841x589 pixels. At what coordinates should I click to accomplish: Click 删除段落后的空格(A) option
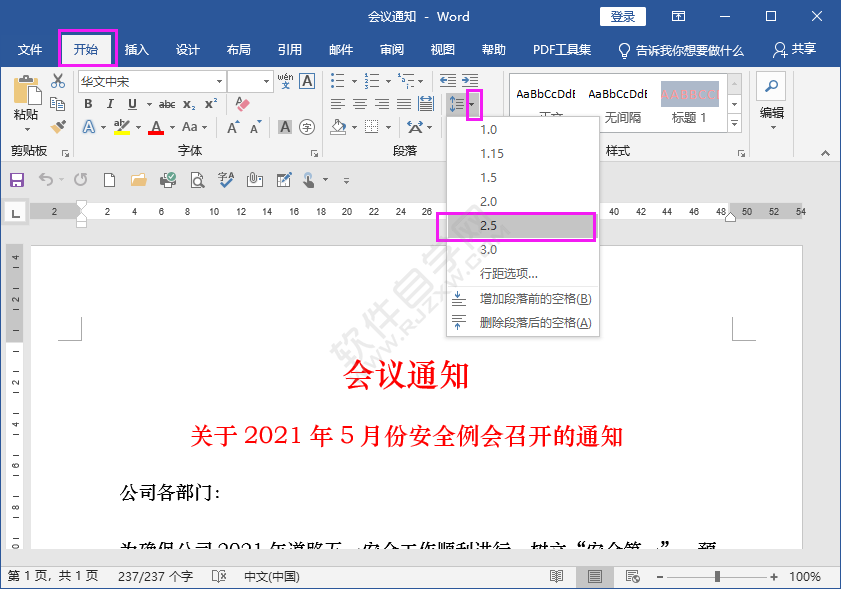click(523, 323)
